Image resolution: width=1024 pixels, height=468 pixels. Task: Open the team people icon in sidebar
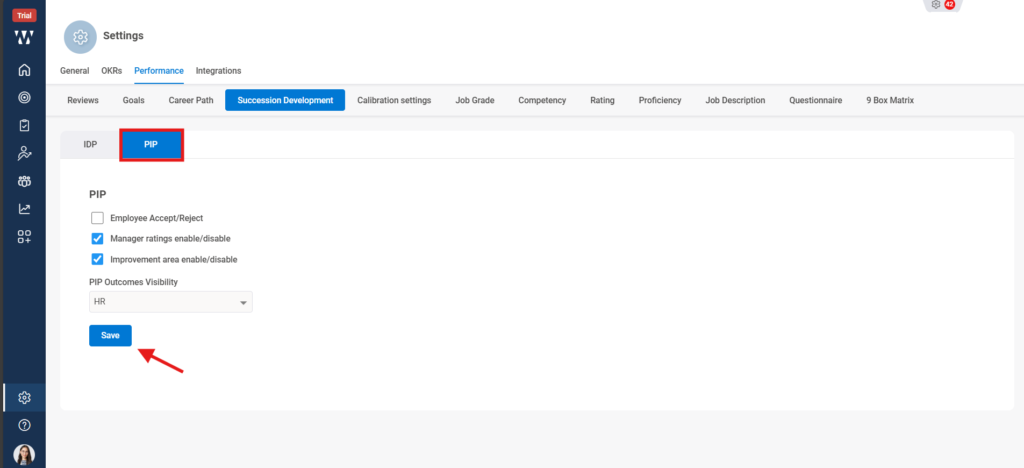click(x=24, y=181)
